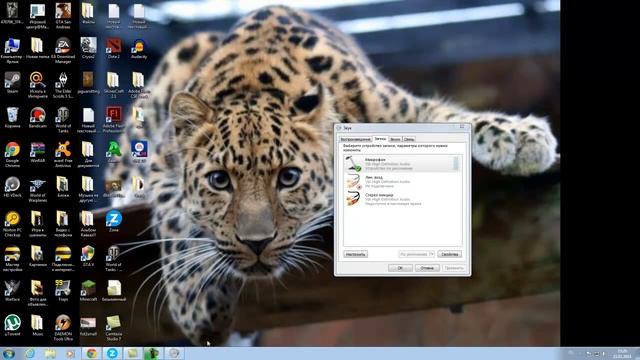Open Windows Media Player from taskbar
The width and height of the screenshot is (640, 360).
point(71,353)
